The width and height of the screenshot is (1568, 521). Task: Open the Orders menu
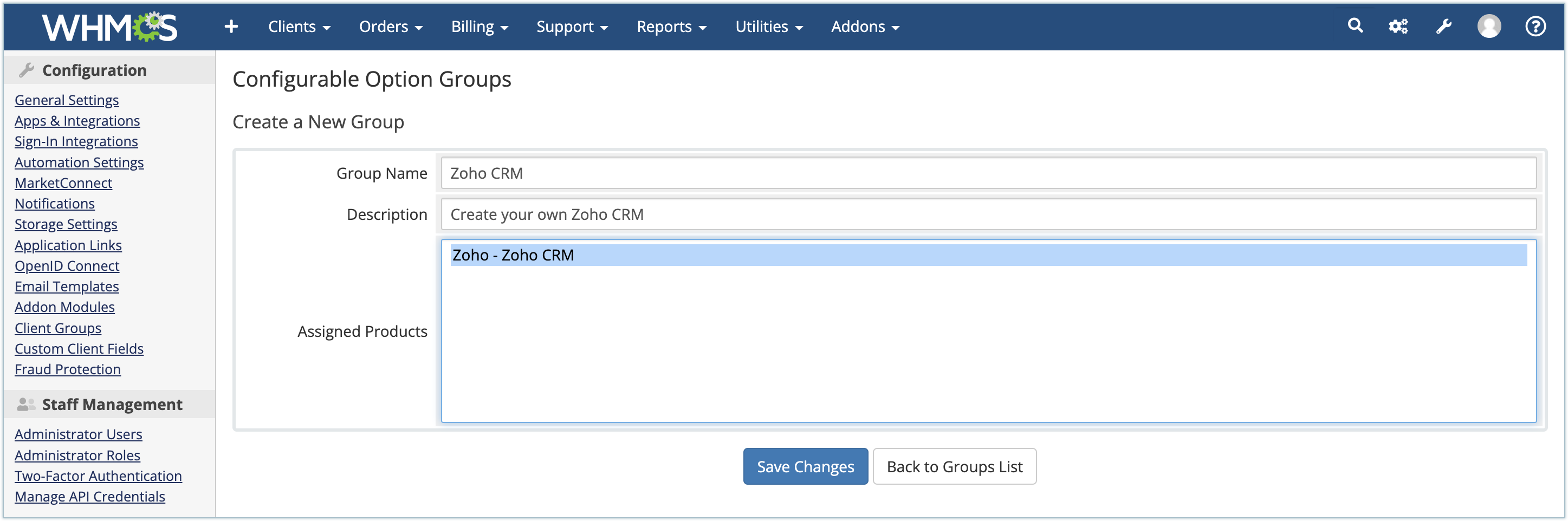pos(390,27)
